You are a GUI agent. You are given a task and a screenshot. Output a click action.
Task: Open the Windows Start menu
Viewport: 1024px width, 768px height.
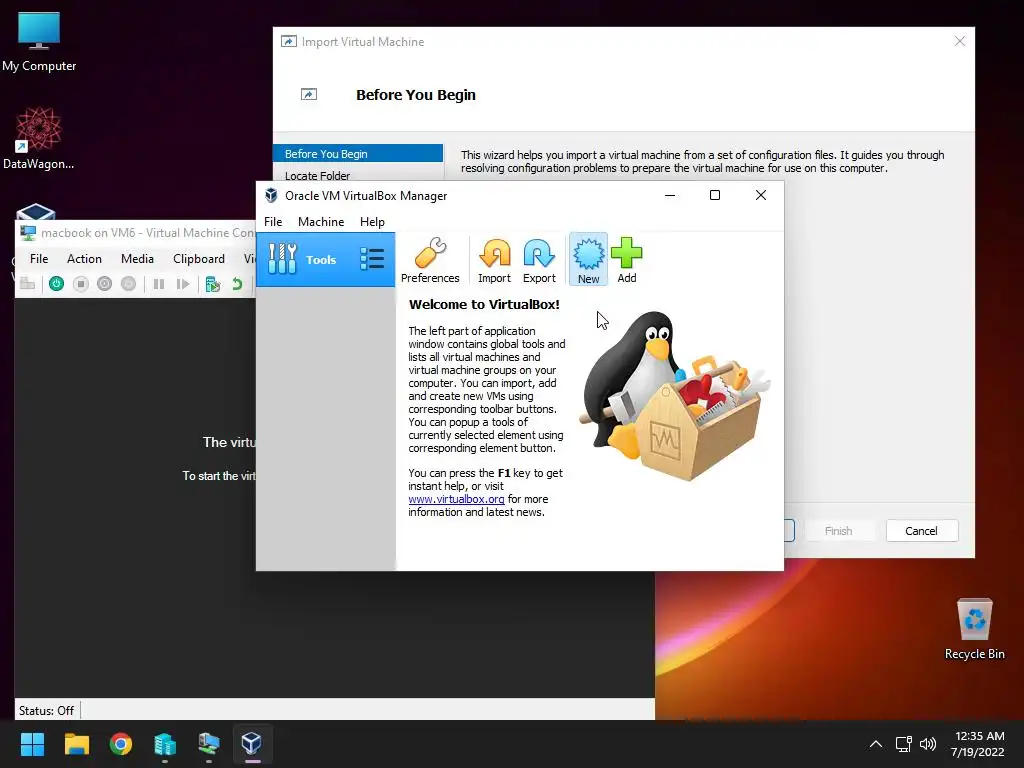point(32,743)
